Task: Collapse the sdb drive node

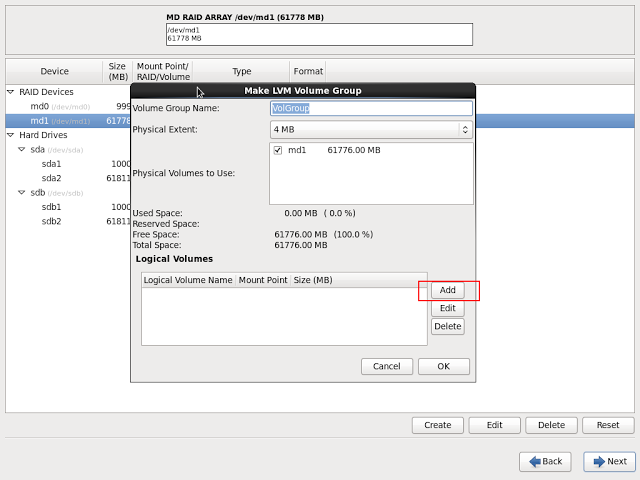Action: pyautogui.click(x=22, y=193)
